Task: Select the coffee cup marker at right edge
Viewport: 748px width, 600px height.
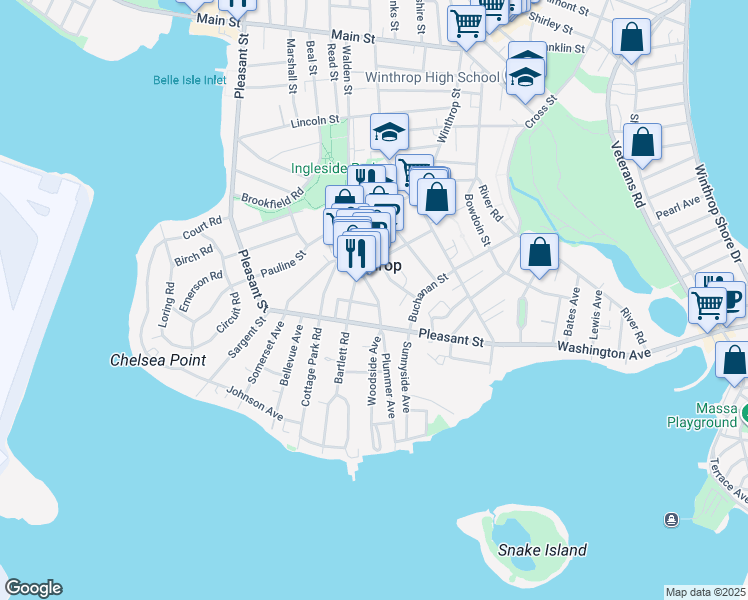Action: pyautogui.click(x=732, y=300)
